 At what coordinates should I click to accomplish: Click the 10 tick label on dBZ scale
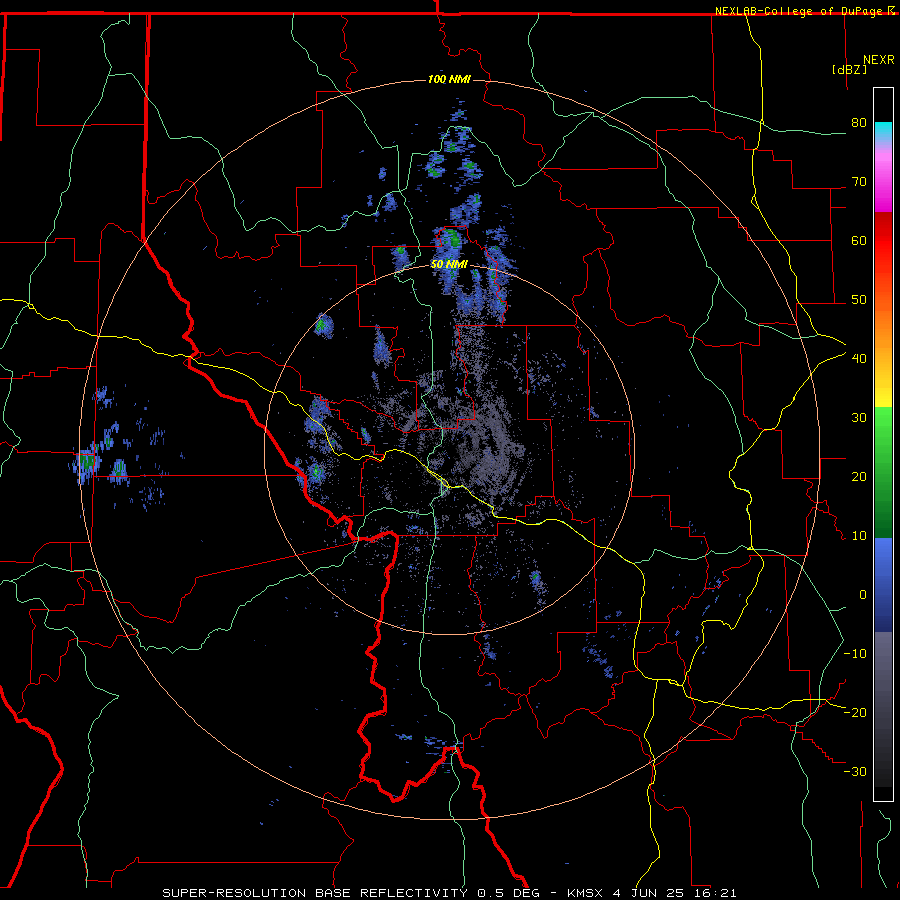(x=859, y=536)
